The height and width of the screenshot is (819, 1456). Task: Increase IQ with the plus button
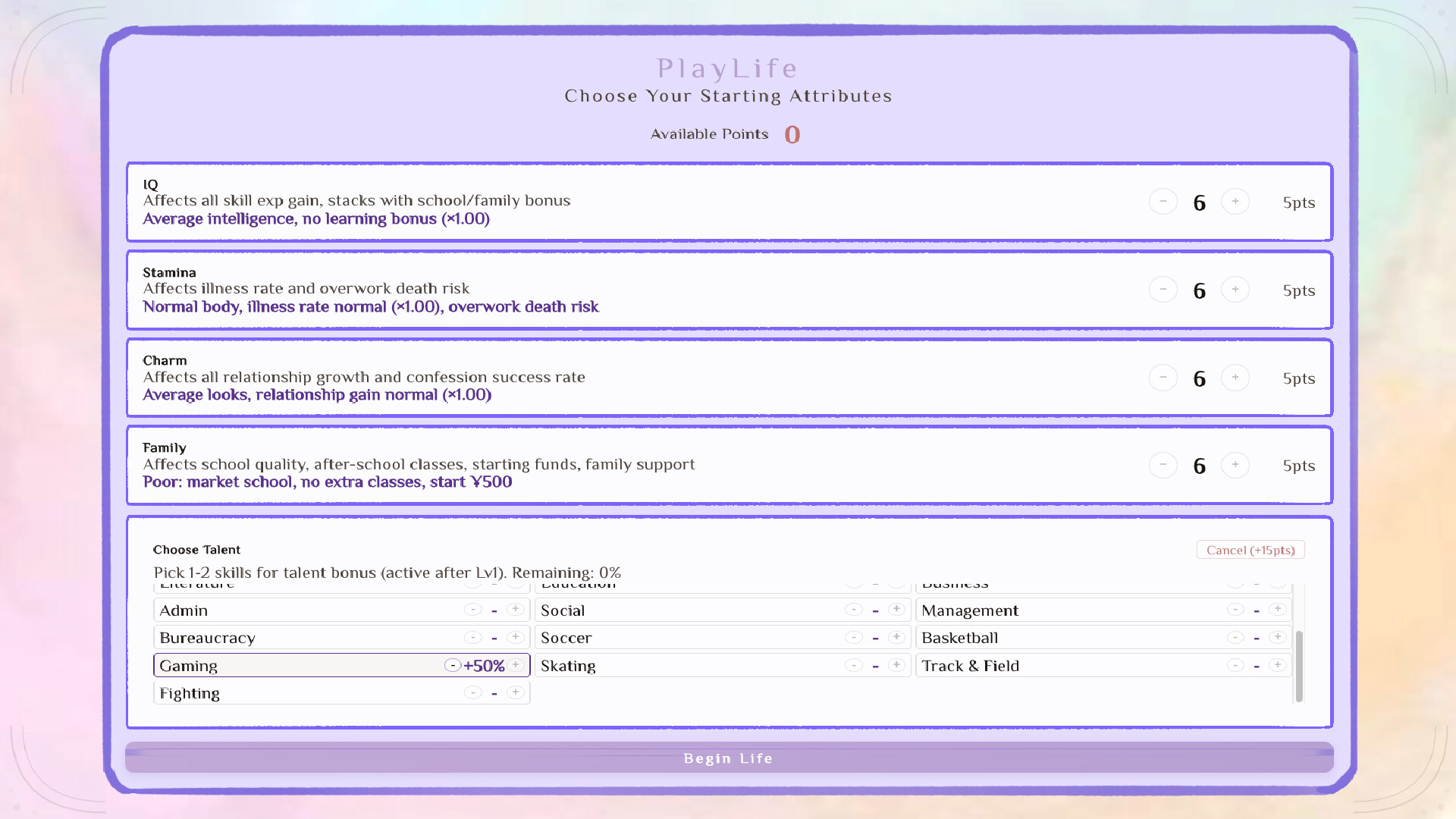[x=1235, y=202]
